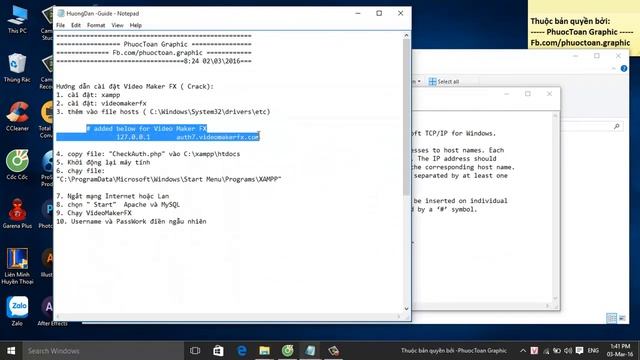Open Task View on the taskbar
Viewport: 640px width, 360px height.
[x=195, y=351]
